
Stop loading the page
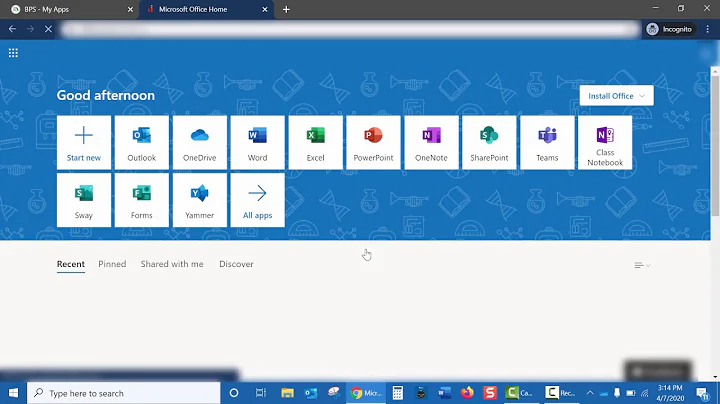[x=48, y=29]
